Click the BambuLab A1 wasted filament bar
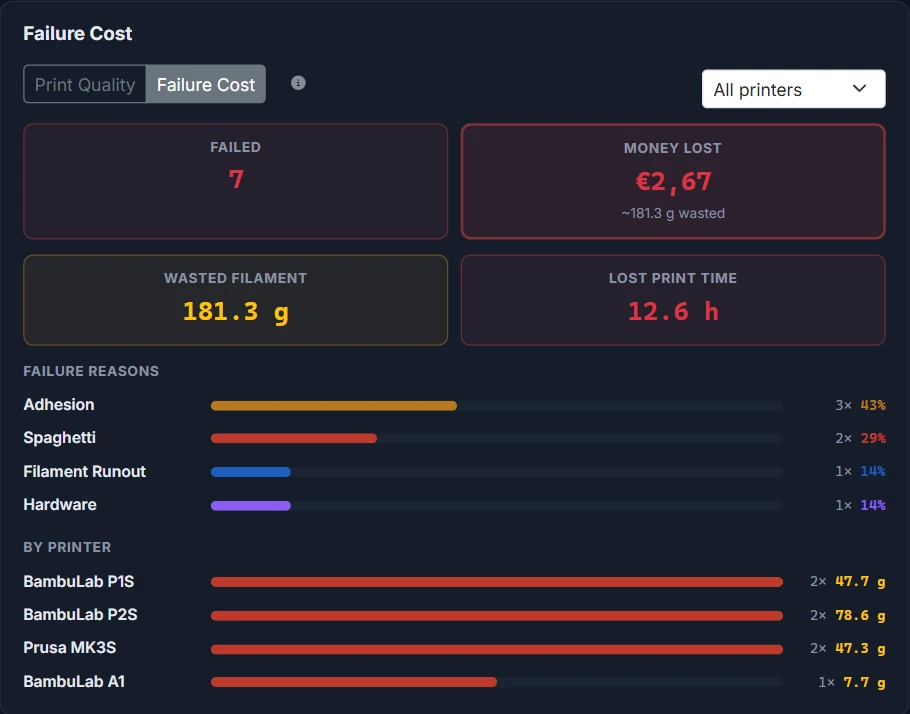910x714 pixels. (353, 682)
